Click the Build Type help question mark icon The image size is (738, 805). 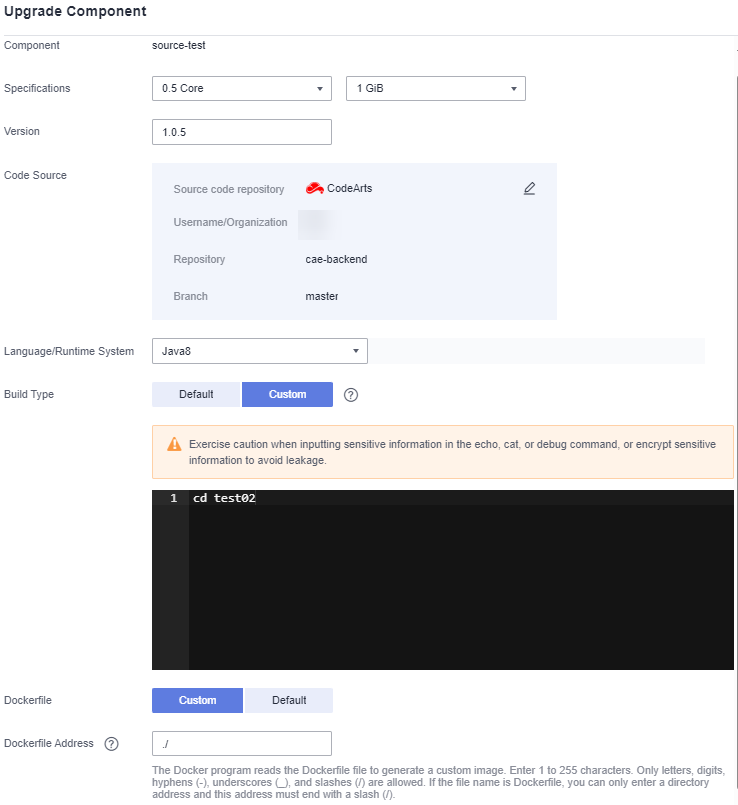(x=350, y=394)
